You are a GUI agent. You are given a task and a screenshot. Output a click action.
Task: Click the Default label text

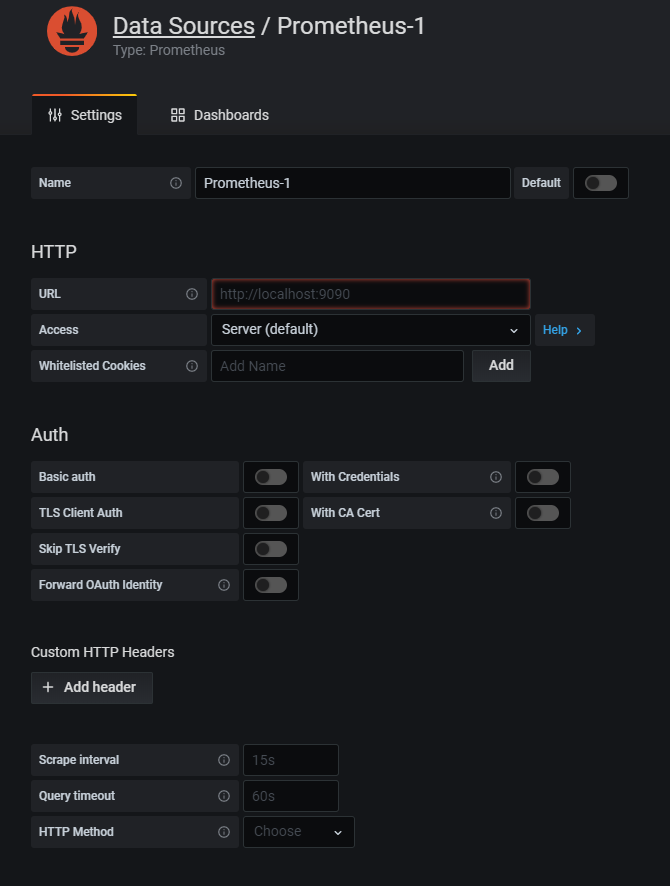(541, 183)
